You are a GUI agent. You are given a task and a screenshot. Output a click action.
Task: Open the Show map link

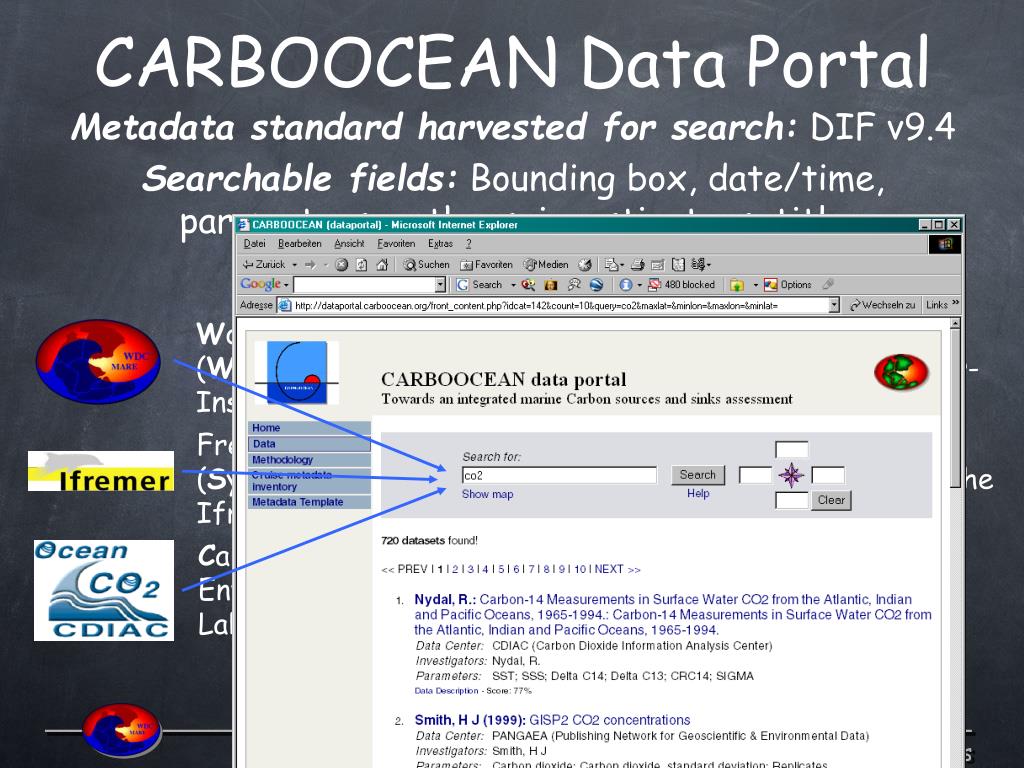point(487,494)
